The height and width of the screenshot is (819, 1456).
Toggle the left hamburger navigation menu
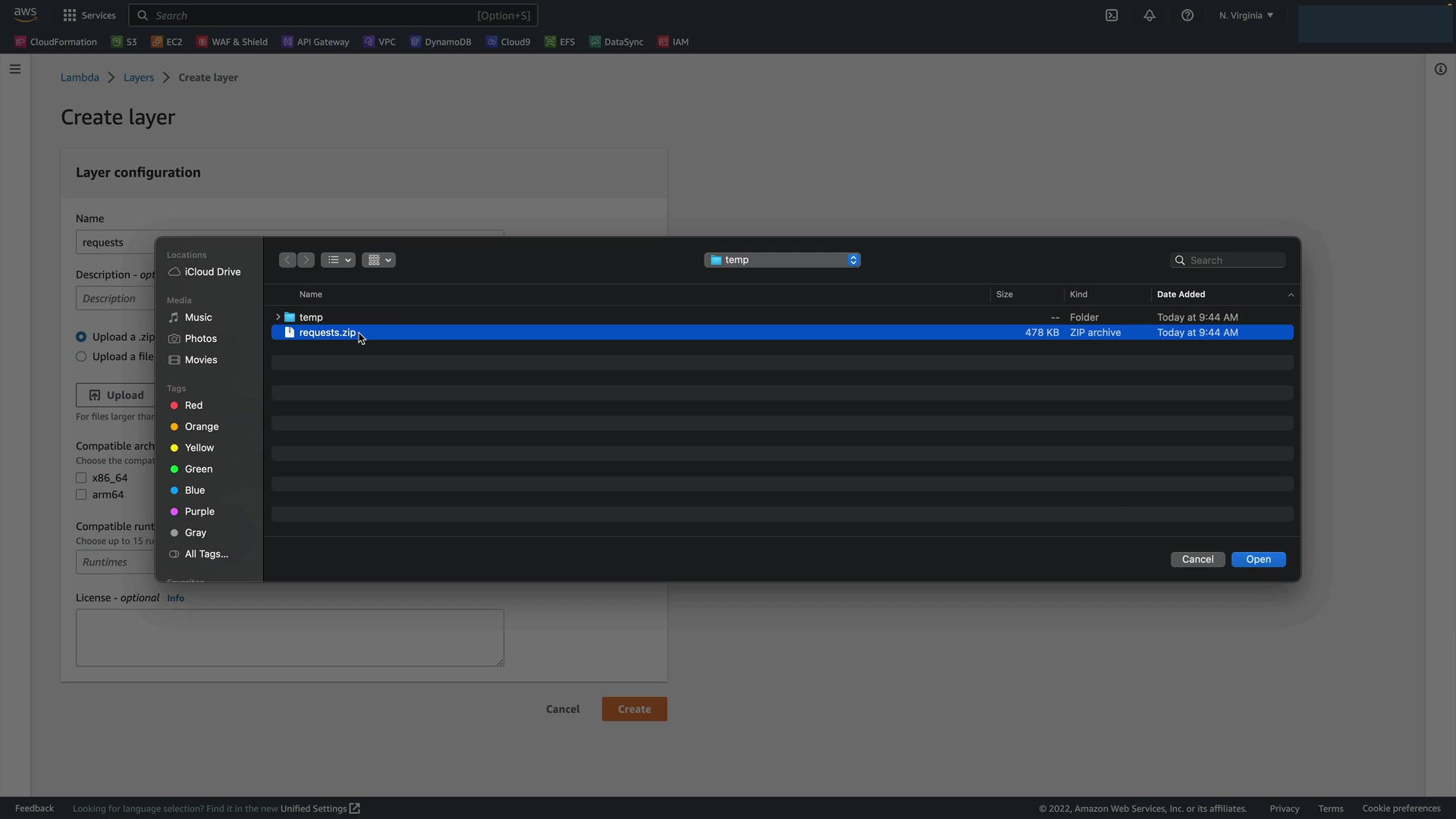15,69
